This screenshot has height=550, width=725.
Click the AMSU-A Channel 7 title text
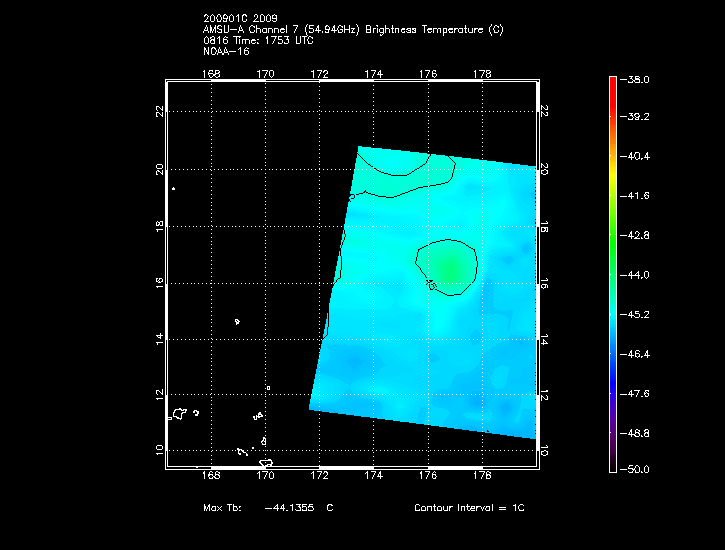pos(353,30)
